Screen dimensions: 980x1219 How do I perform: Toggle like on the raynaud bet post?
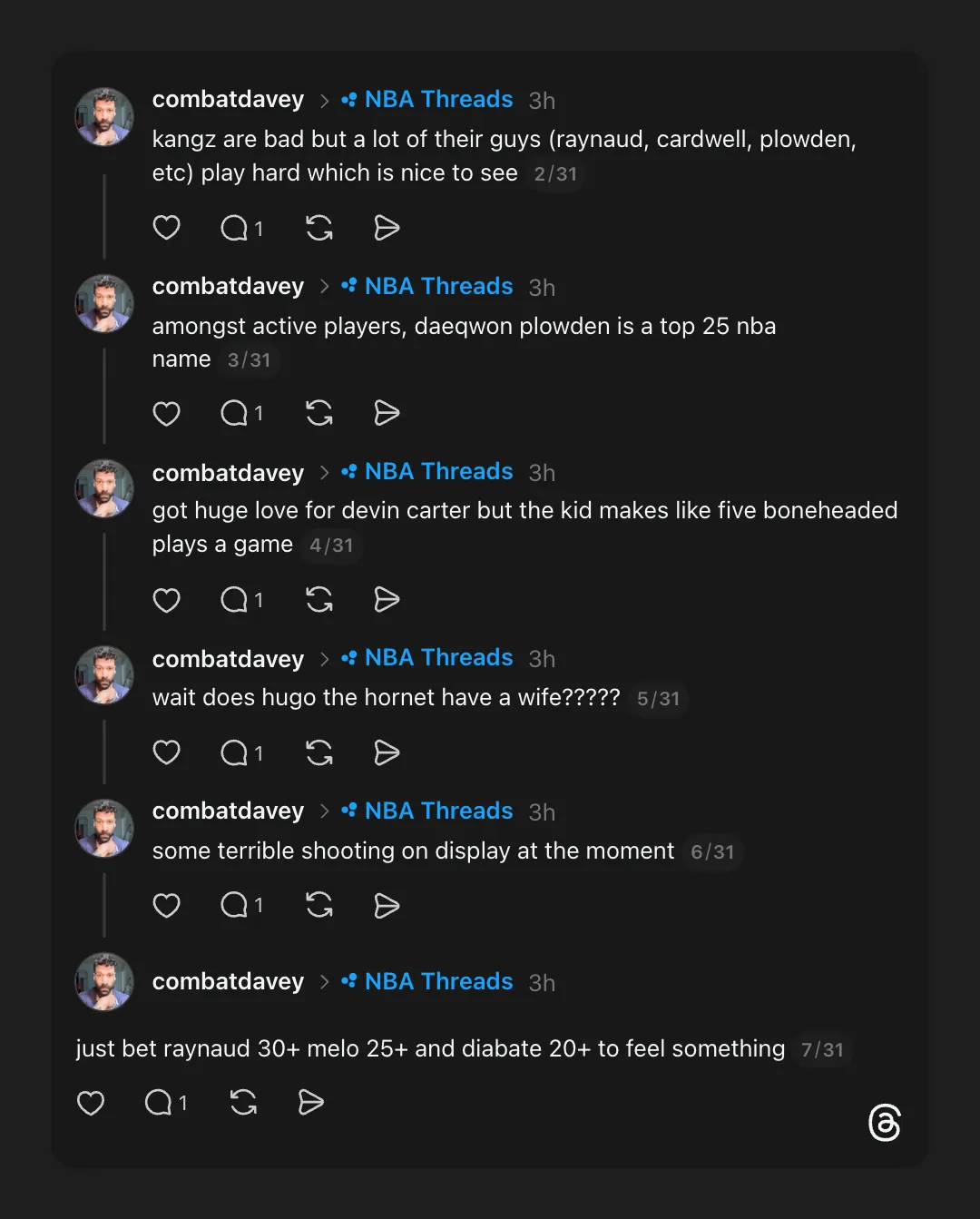(91, 1103)
